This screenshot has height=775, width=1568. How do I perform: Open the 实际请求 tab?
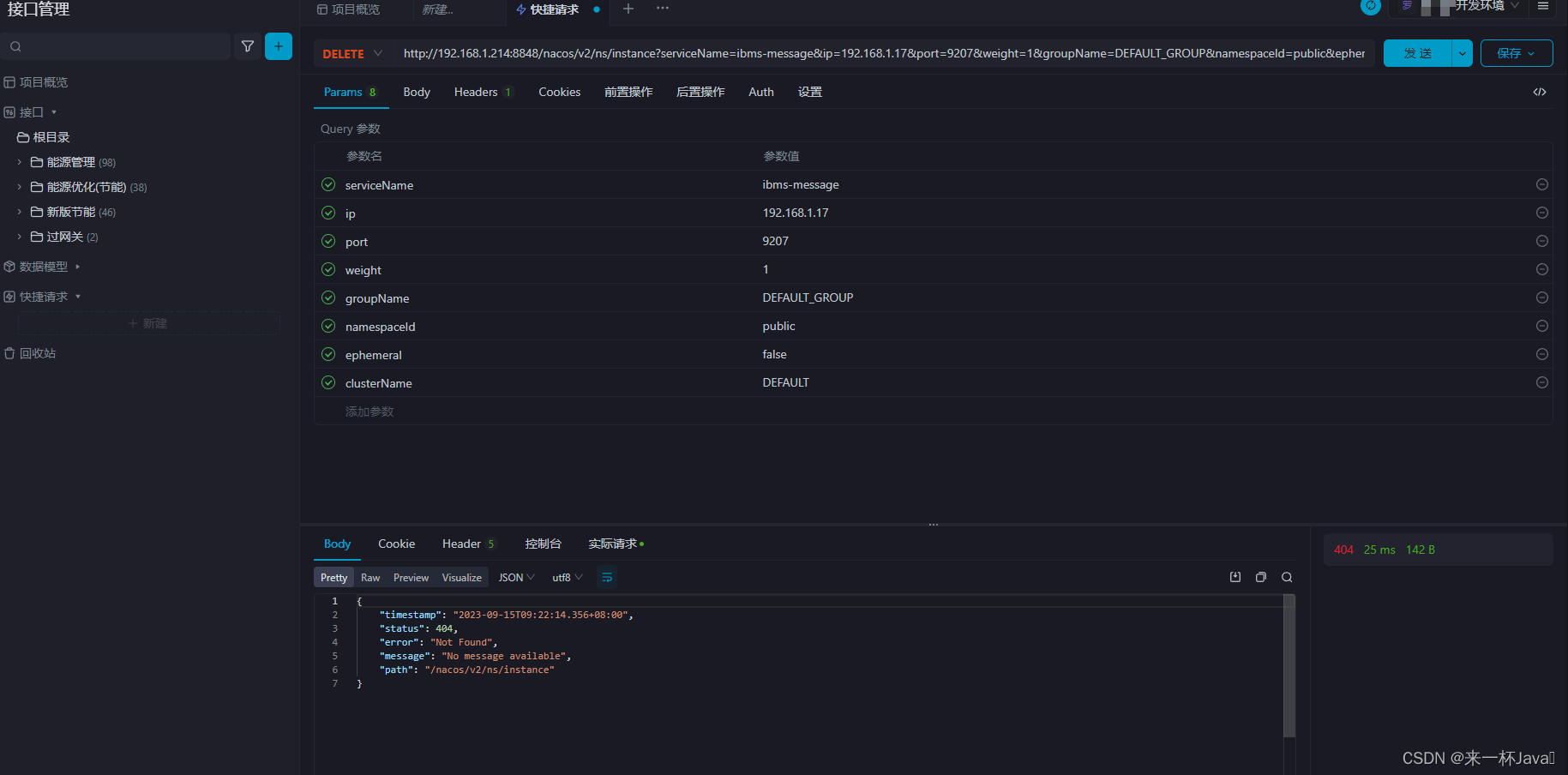coord(616,544)
